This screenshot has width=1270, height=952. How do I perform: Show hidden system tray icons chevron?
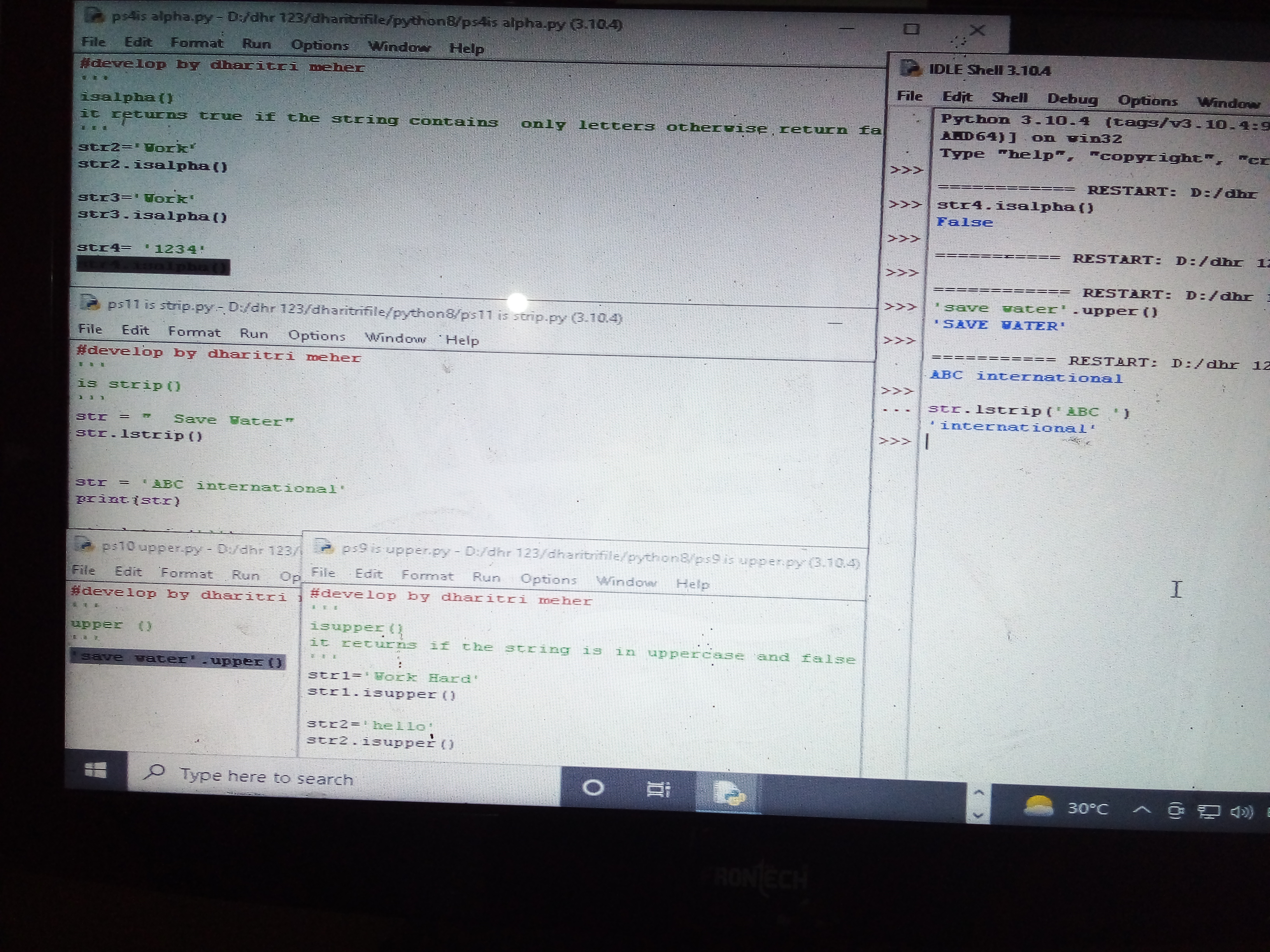point(1141,809)
